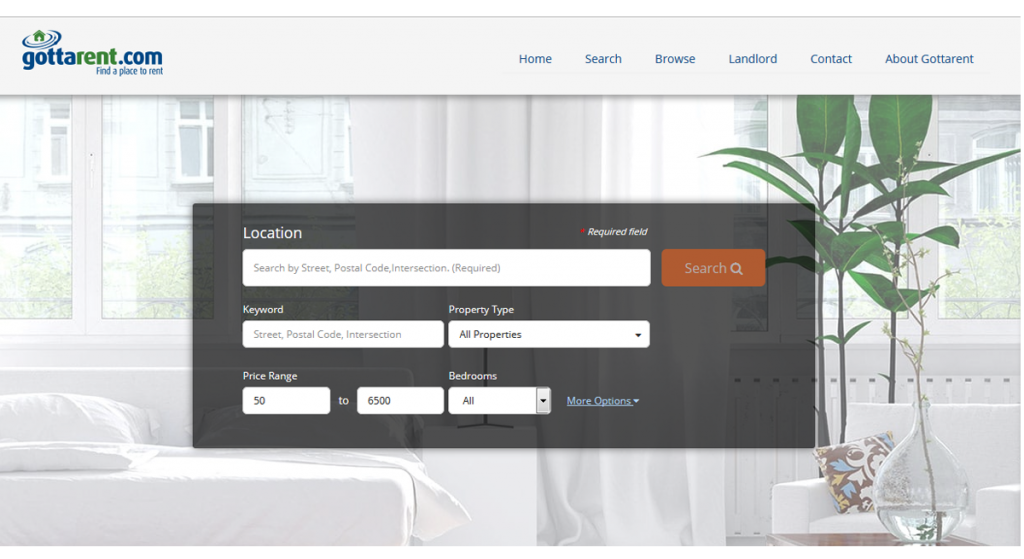
Task: Click the Bedrooms label
Action: [x=472, y=375]
